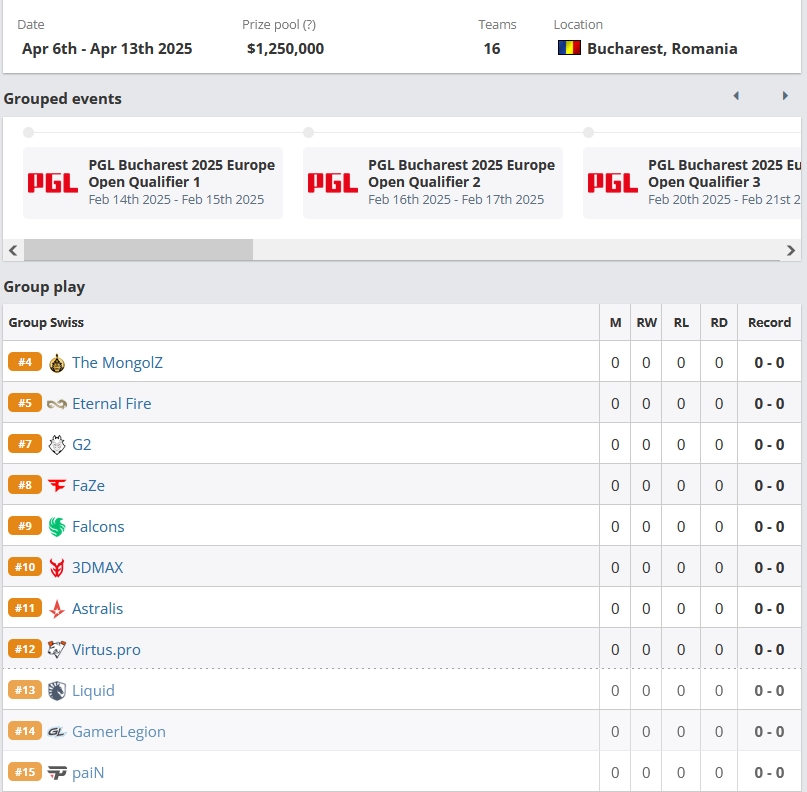Go to previous grouped events with left arrow
Image resolution: width=807 pixels, height=792 pixels.
click(736, 96)
